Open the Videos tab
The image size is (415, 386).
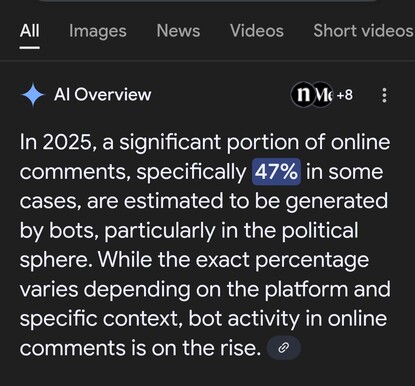tap(257, 31)
